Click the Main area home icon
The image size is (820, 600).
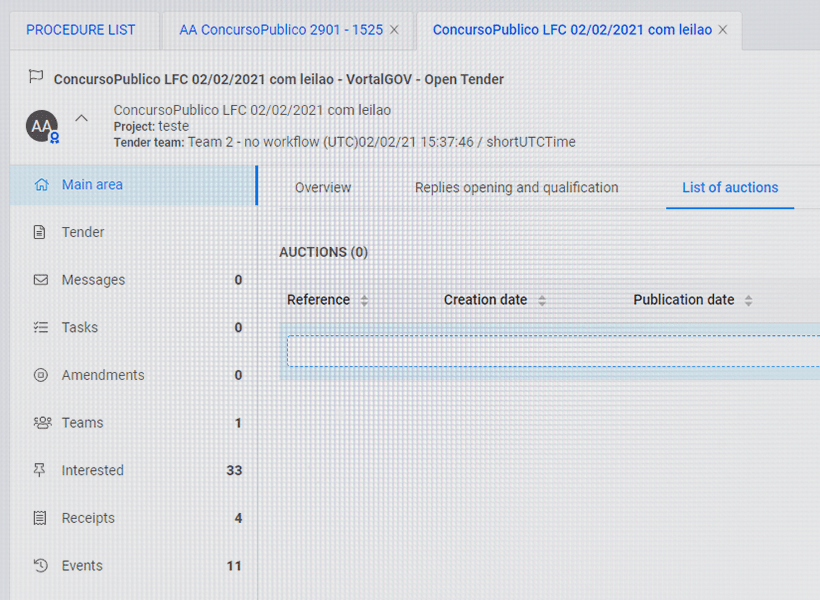[x=41, y=185]
